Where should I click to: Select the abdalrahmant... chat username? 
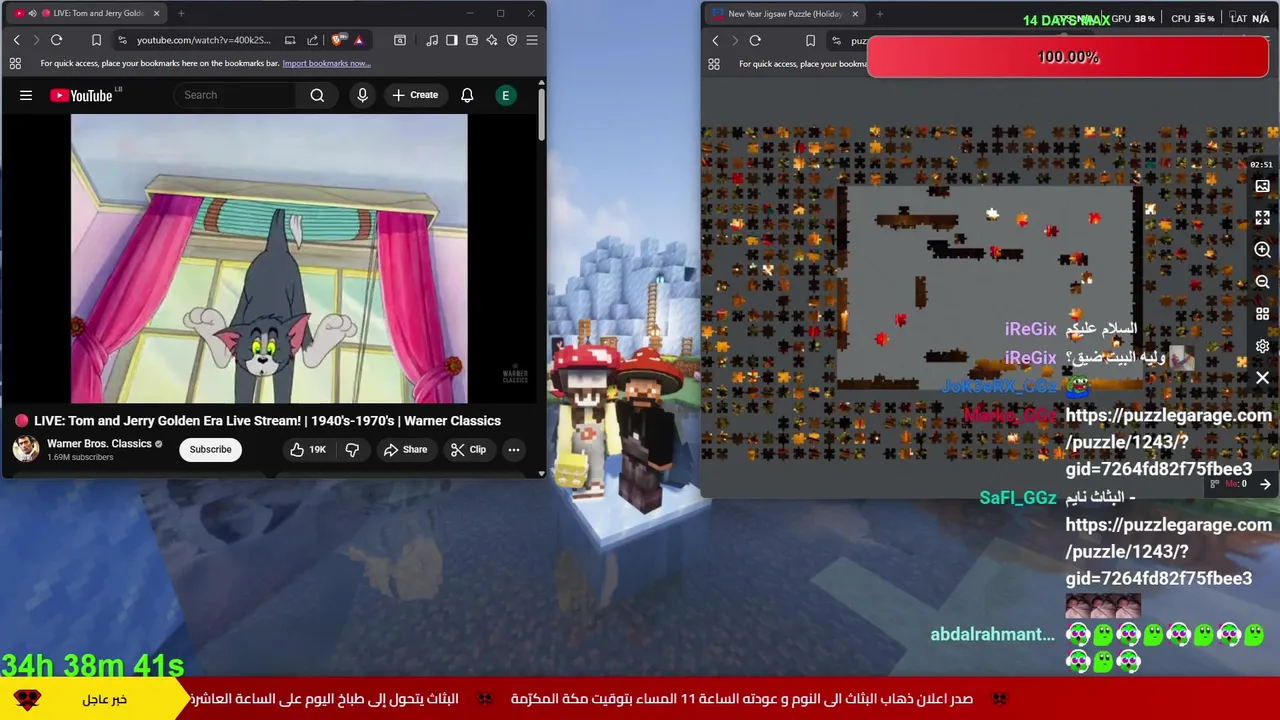click(x=992, y=635)
